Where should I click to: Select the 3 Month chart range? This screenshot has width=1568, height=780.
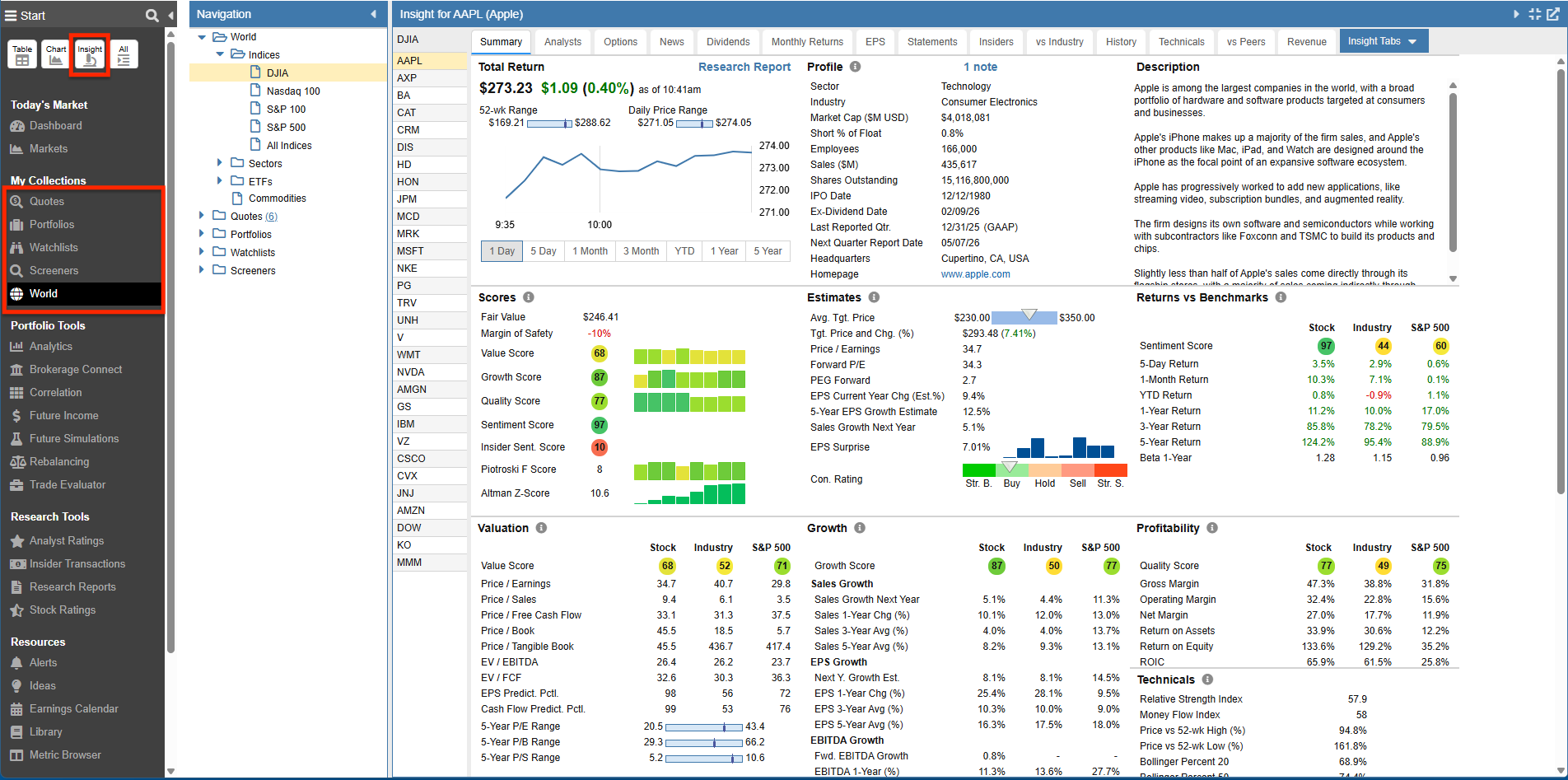click(x=641, y=251)
